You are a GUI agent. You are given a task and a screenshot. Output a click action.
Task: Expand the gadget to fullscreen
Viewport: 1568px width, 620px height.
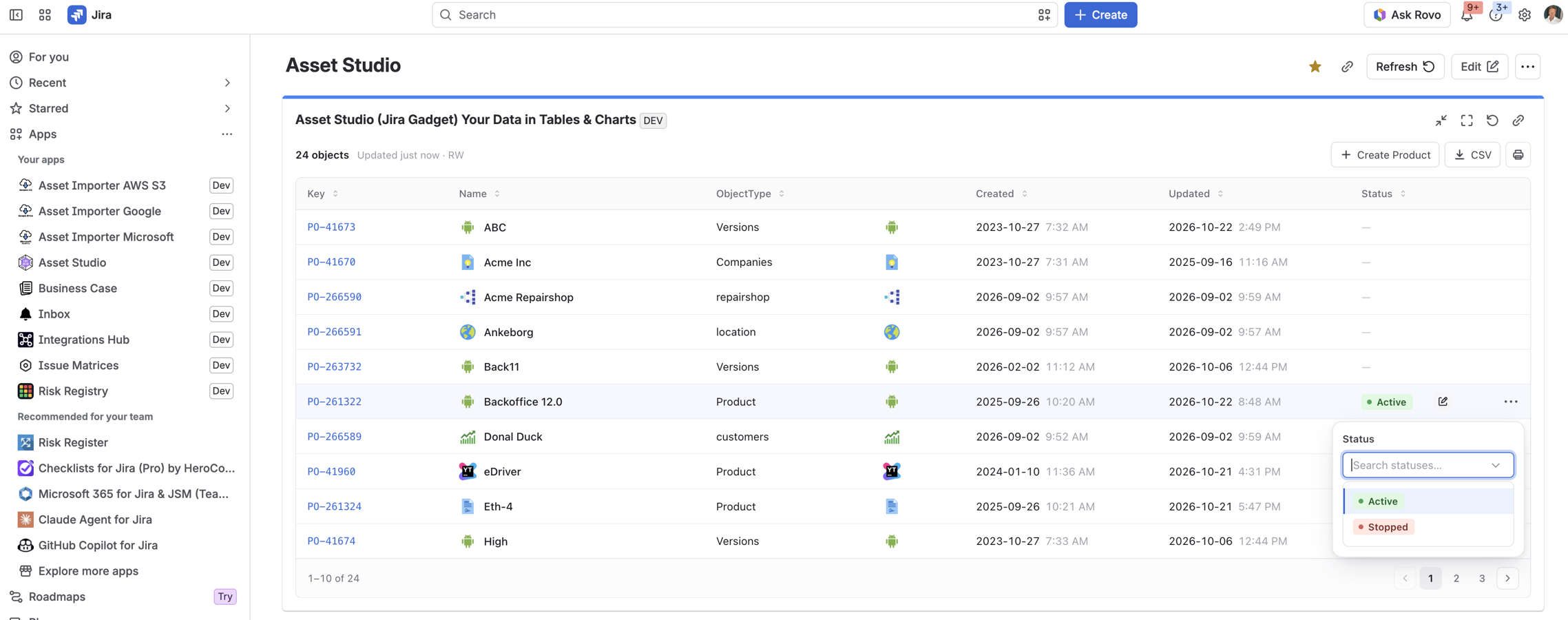click(x=1467, y=121)
